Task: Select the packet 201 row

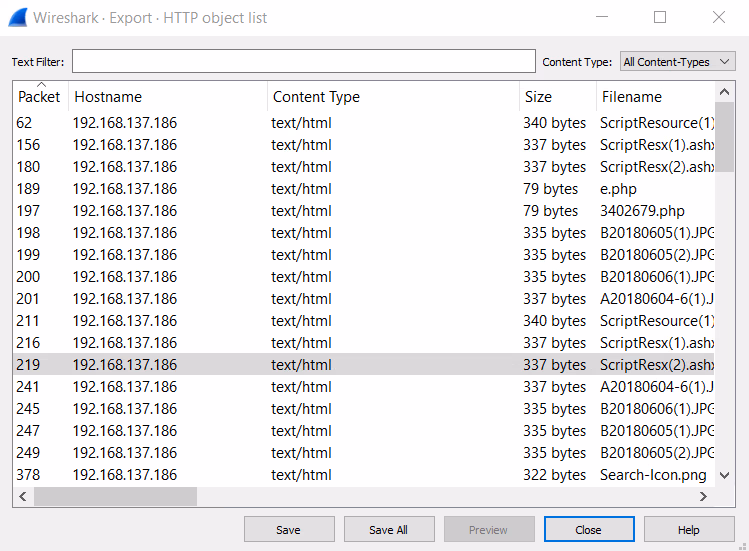Action: pos(364,299)
